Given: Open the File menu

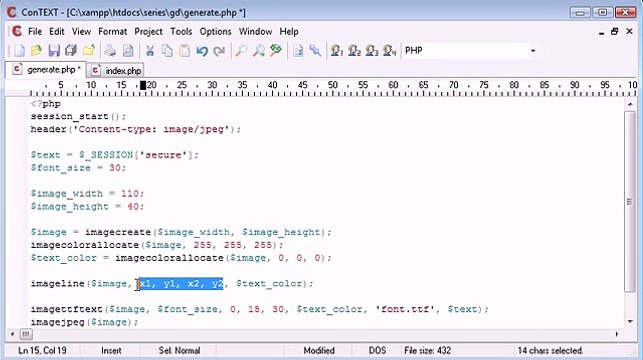Looking at the screenshot, I should click(35, 32).
